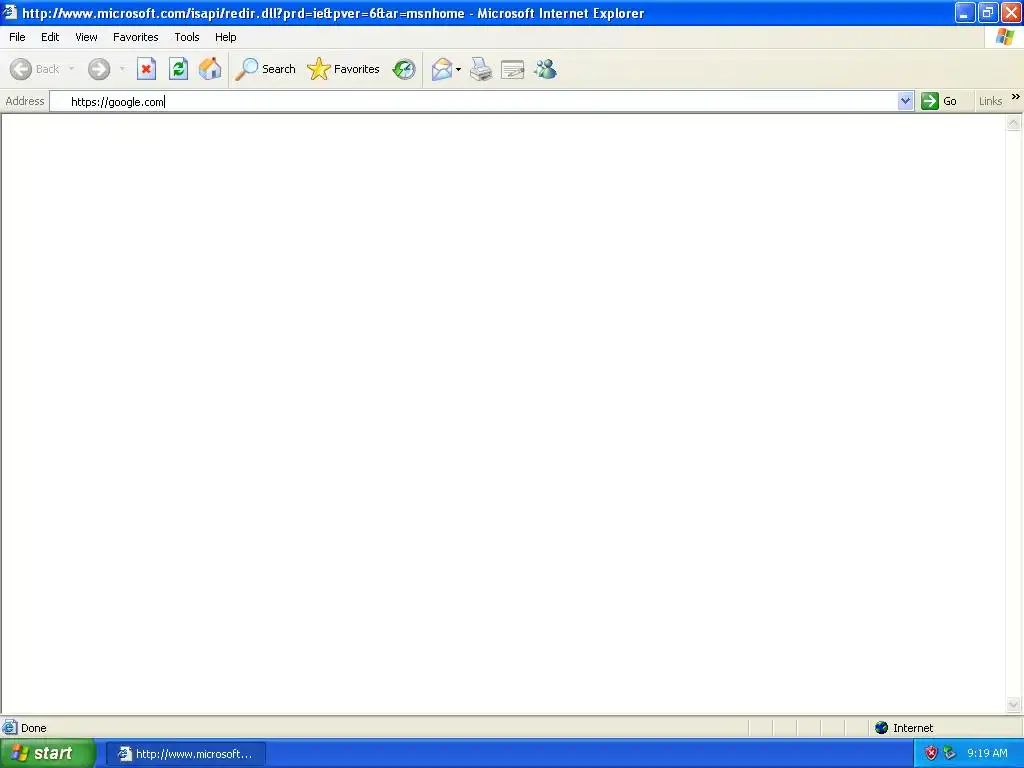Expand the Links chevron overflow
Image resolution: width=1024 pixels, height=768 pixels.
pyautogui.click(x=1016, y=97)
